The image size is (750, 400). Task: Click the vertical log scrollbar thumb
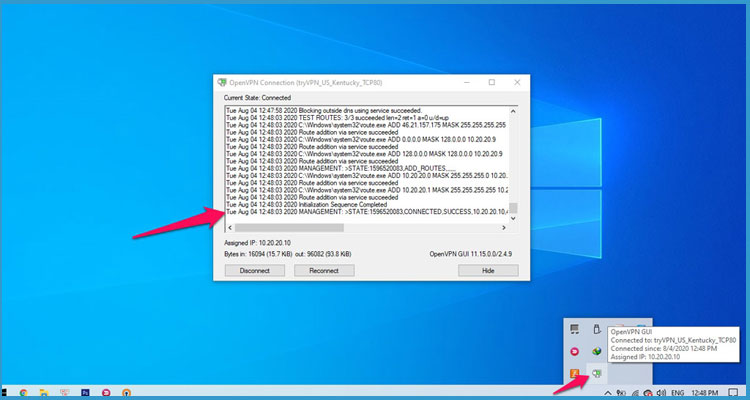tap(514, 208)
